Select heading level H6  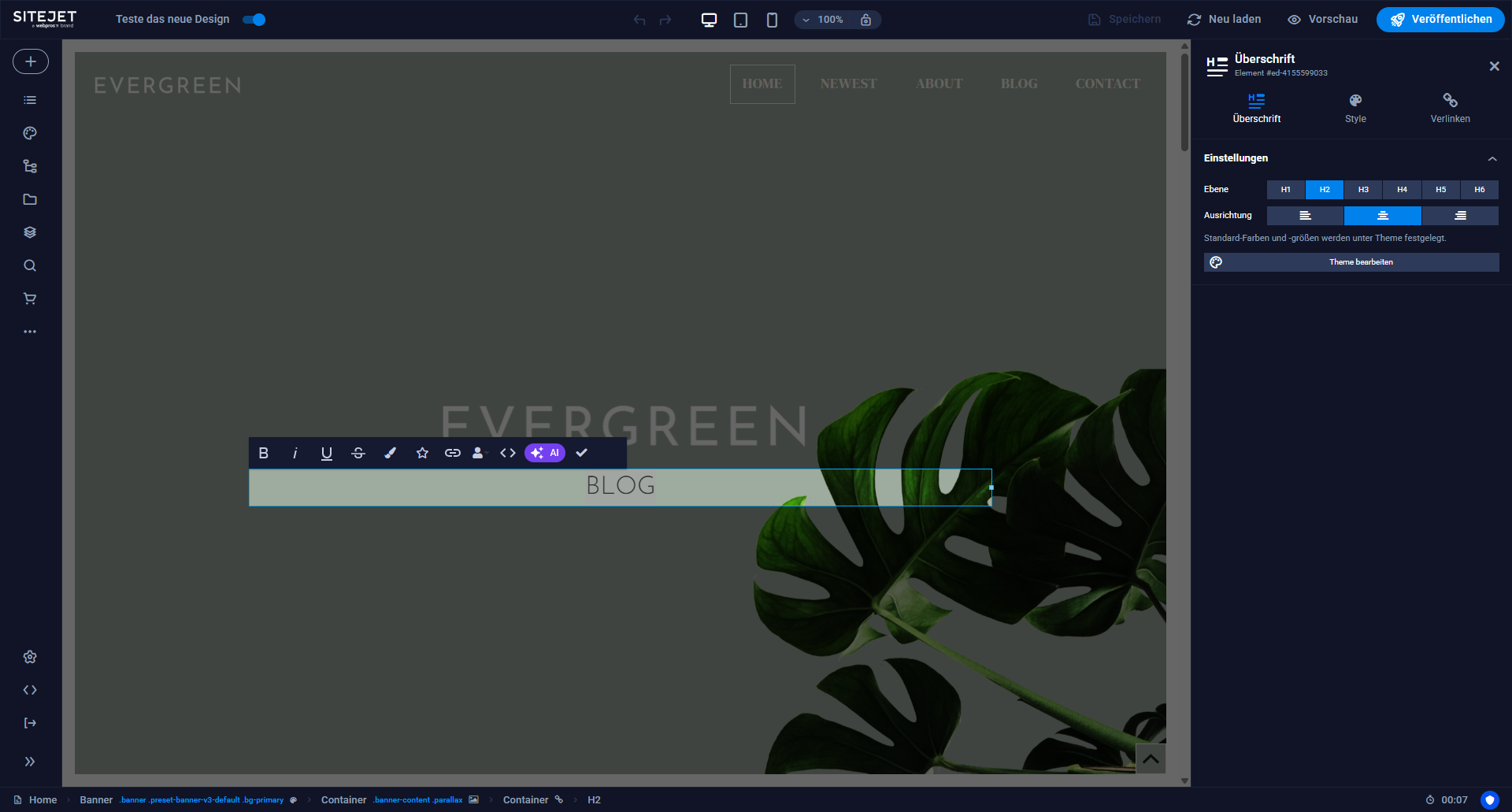tap(1480, 190)
